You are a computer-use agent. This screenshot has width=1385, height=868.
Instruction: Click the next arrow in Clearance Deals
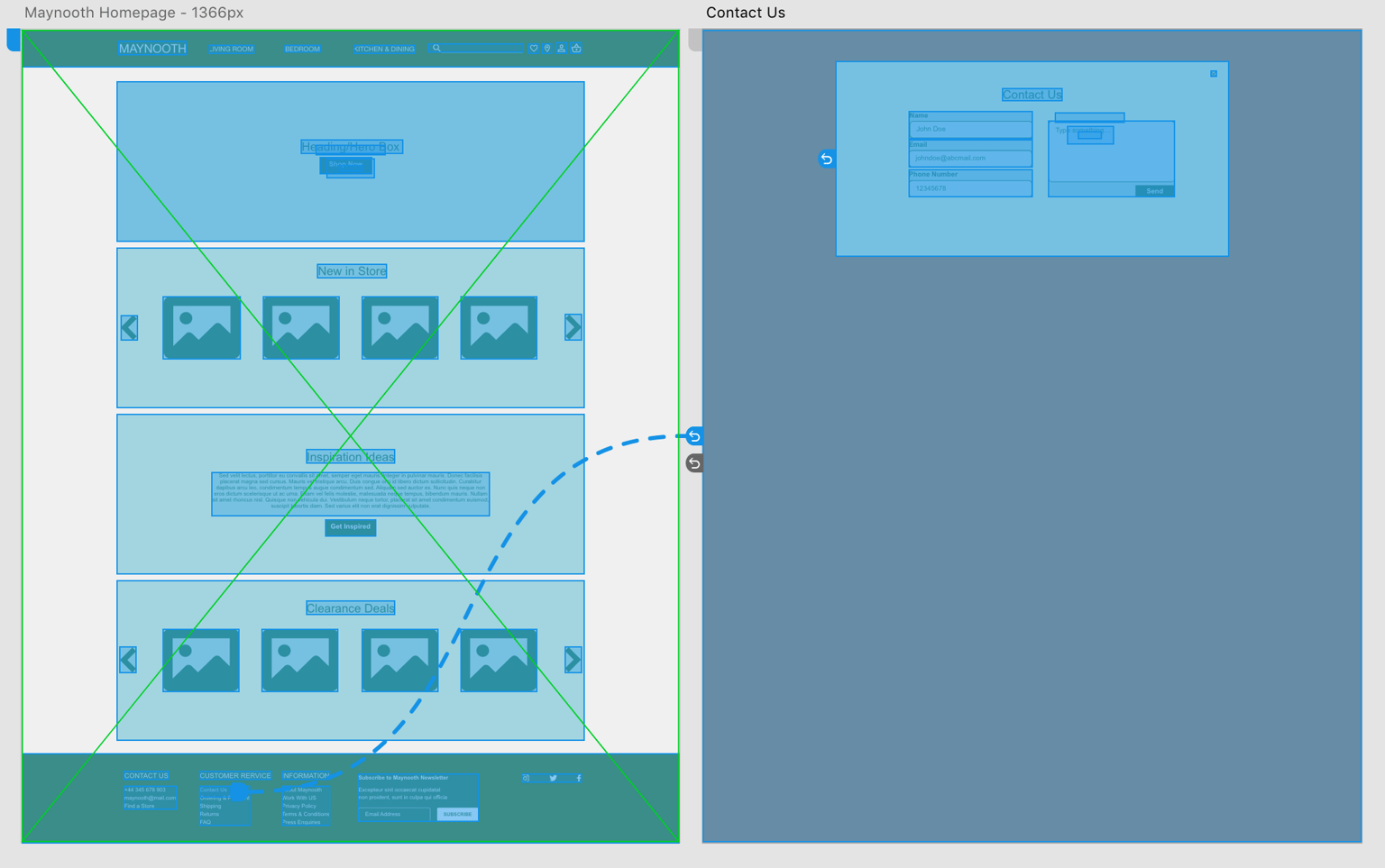click(573, 660)
